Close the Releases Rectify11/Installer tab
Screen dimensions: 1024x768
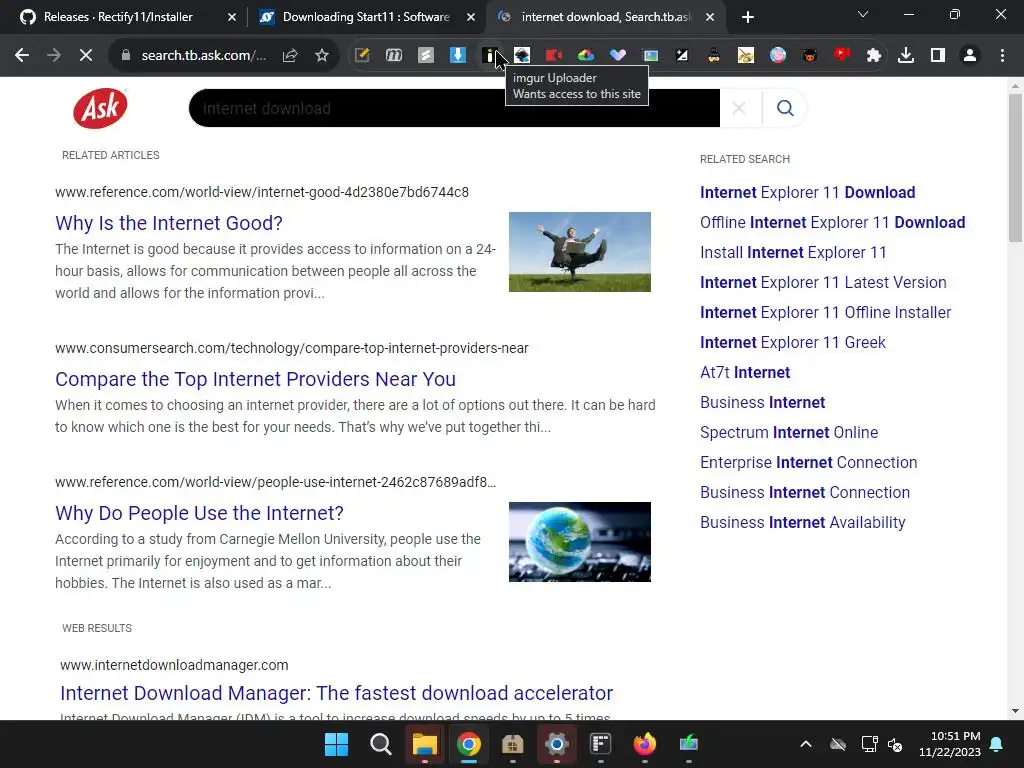coord(232,17)
